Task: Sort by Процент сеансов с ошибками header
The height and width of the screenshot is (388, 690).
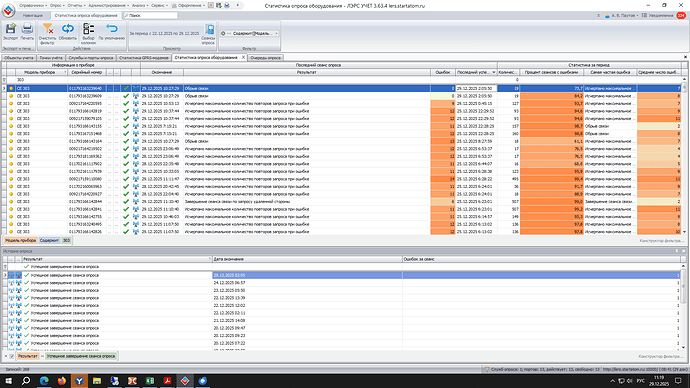Action: (x=552, y=72)
